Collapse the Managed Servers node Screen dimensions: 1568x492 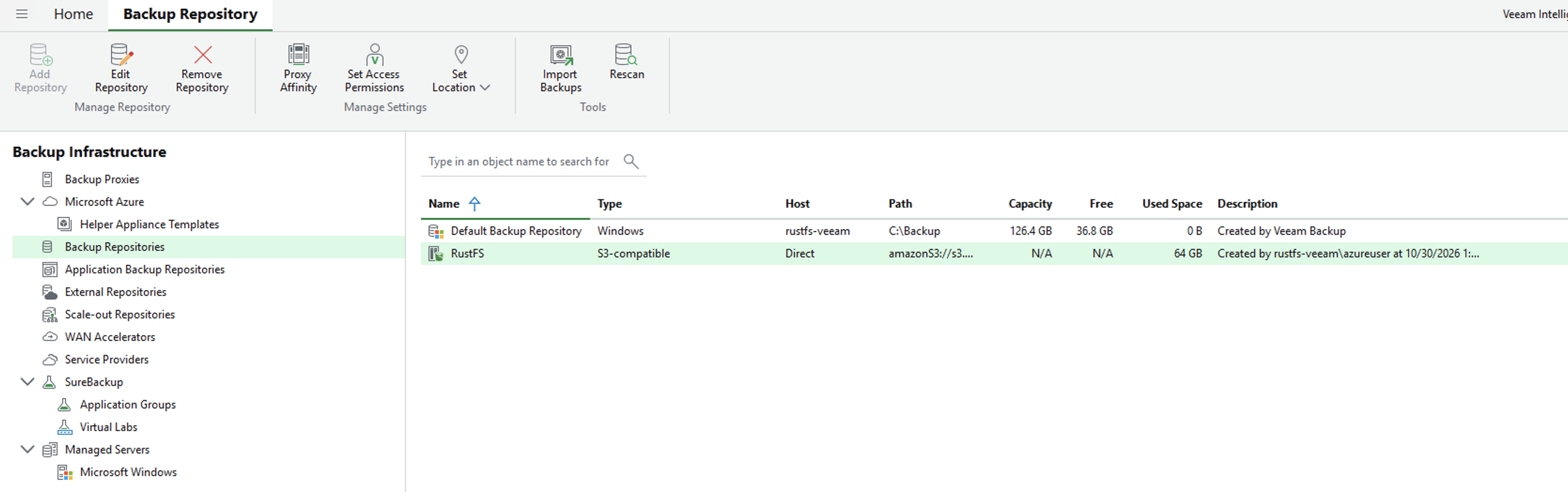coord(27,449)
